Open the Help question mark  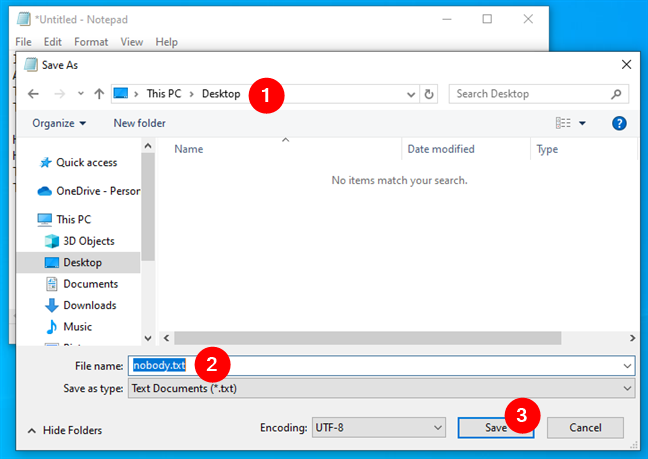click(619, 123)
